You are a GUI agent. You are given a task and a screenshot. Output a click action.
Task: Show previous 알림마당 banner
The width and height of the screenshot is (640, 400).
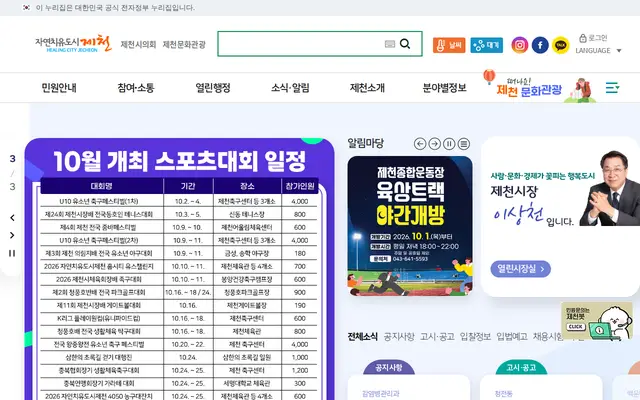[420, 144]
